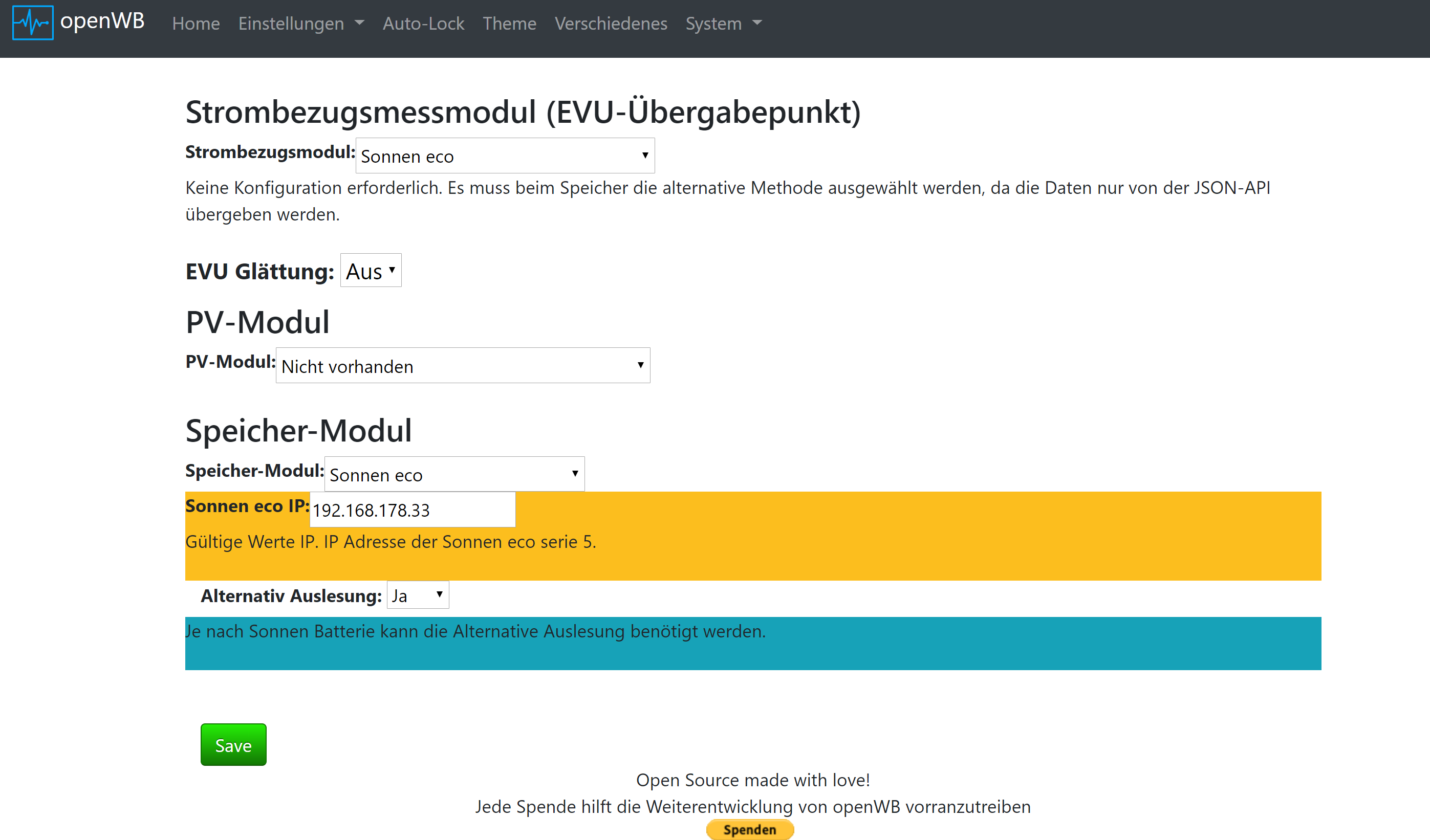Click the teal Alternative Auslesung info banner
Viewport: 1430px width, 840px height.
[752, 643]
